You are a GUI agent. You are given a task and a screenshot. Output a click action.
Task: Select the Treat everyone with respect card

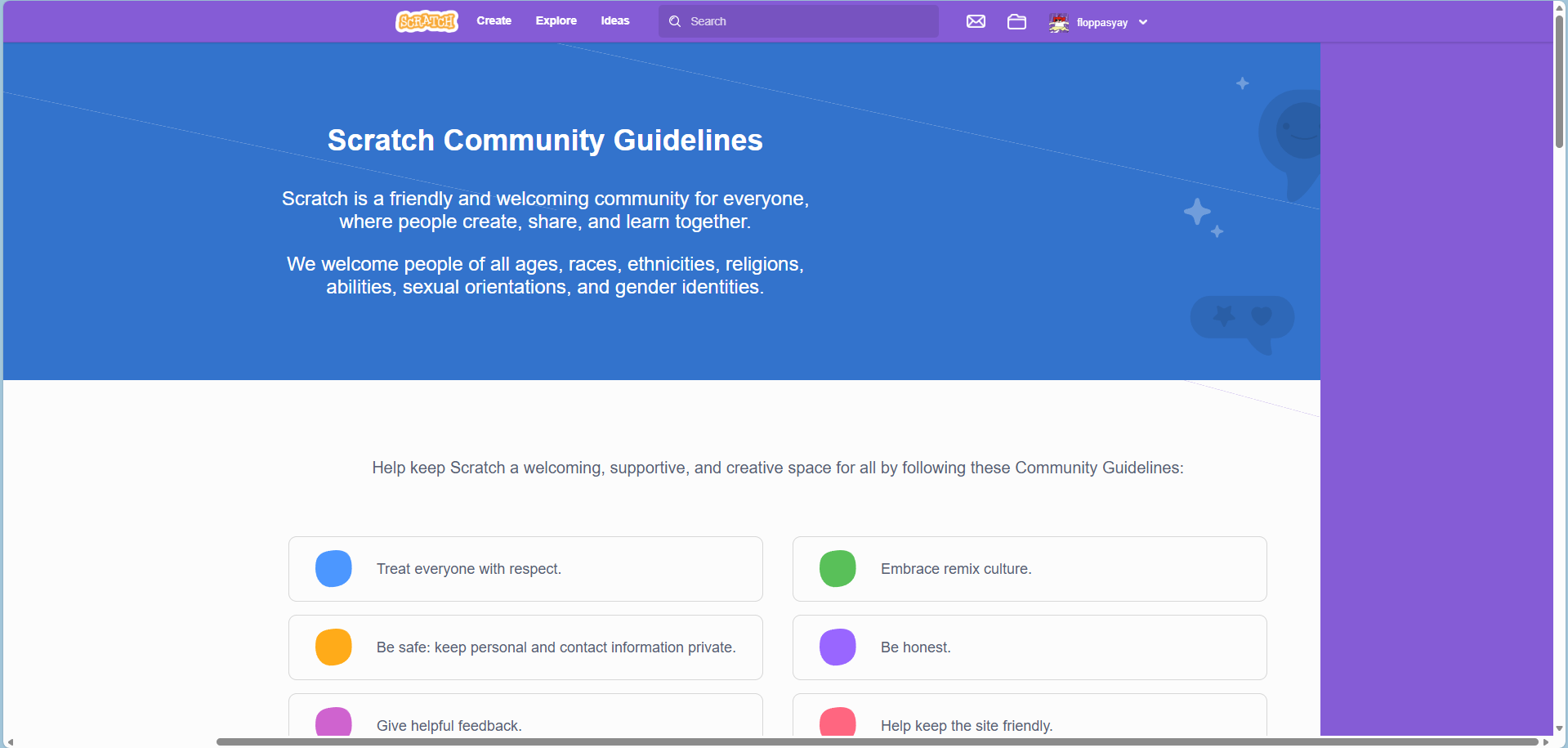[525, 569]
